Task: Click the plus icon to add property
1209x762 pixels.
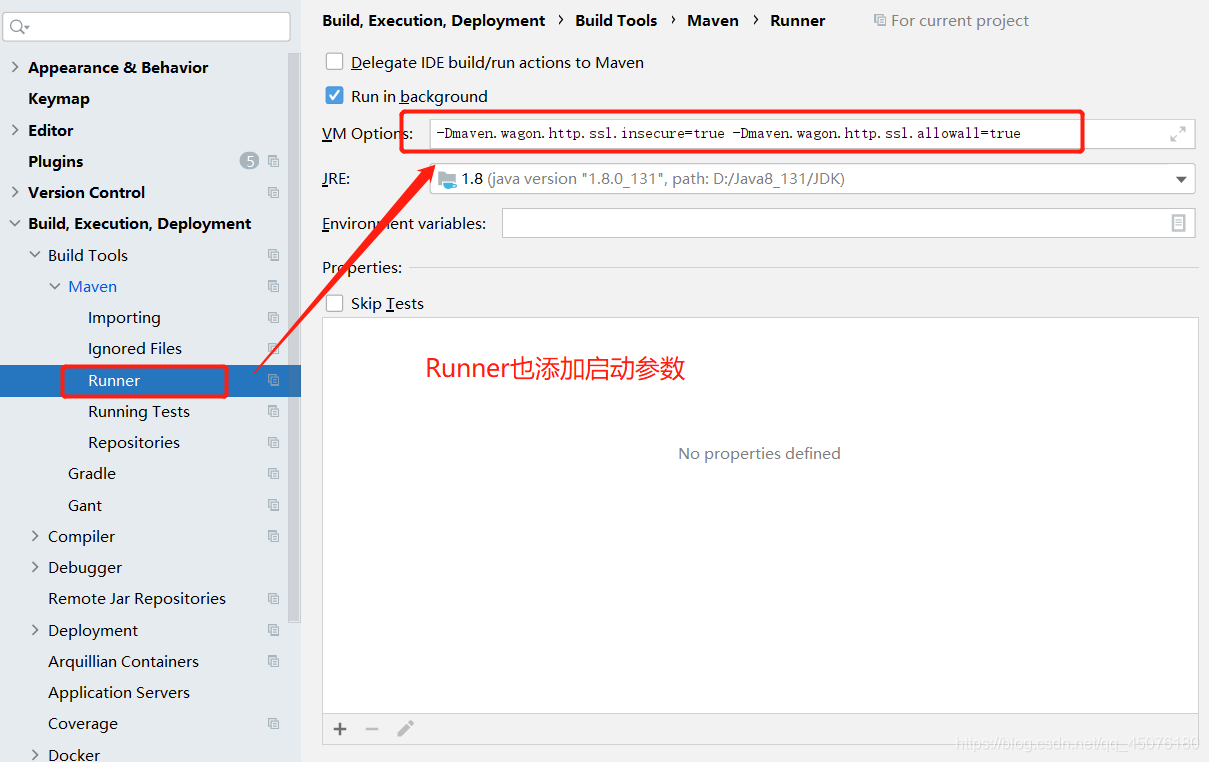Action: coord(340,729)
